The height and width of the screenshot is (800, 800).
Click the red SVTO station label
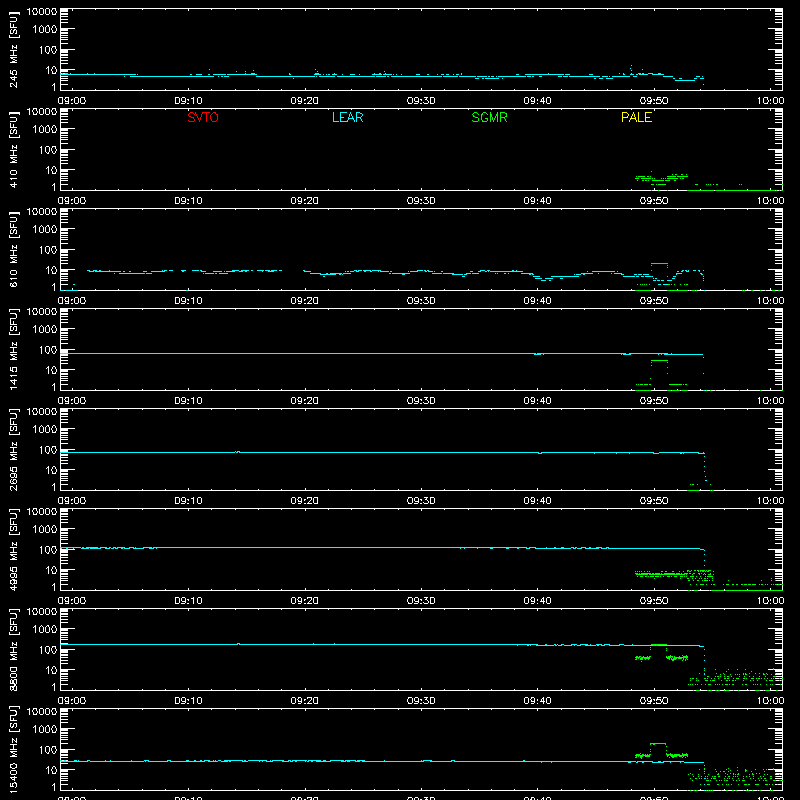tap(203, 117)
